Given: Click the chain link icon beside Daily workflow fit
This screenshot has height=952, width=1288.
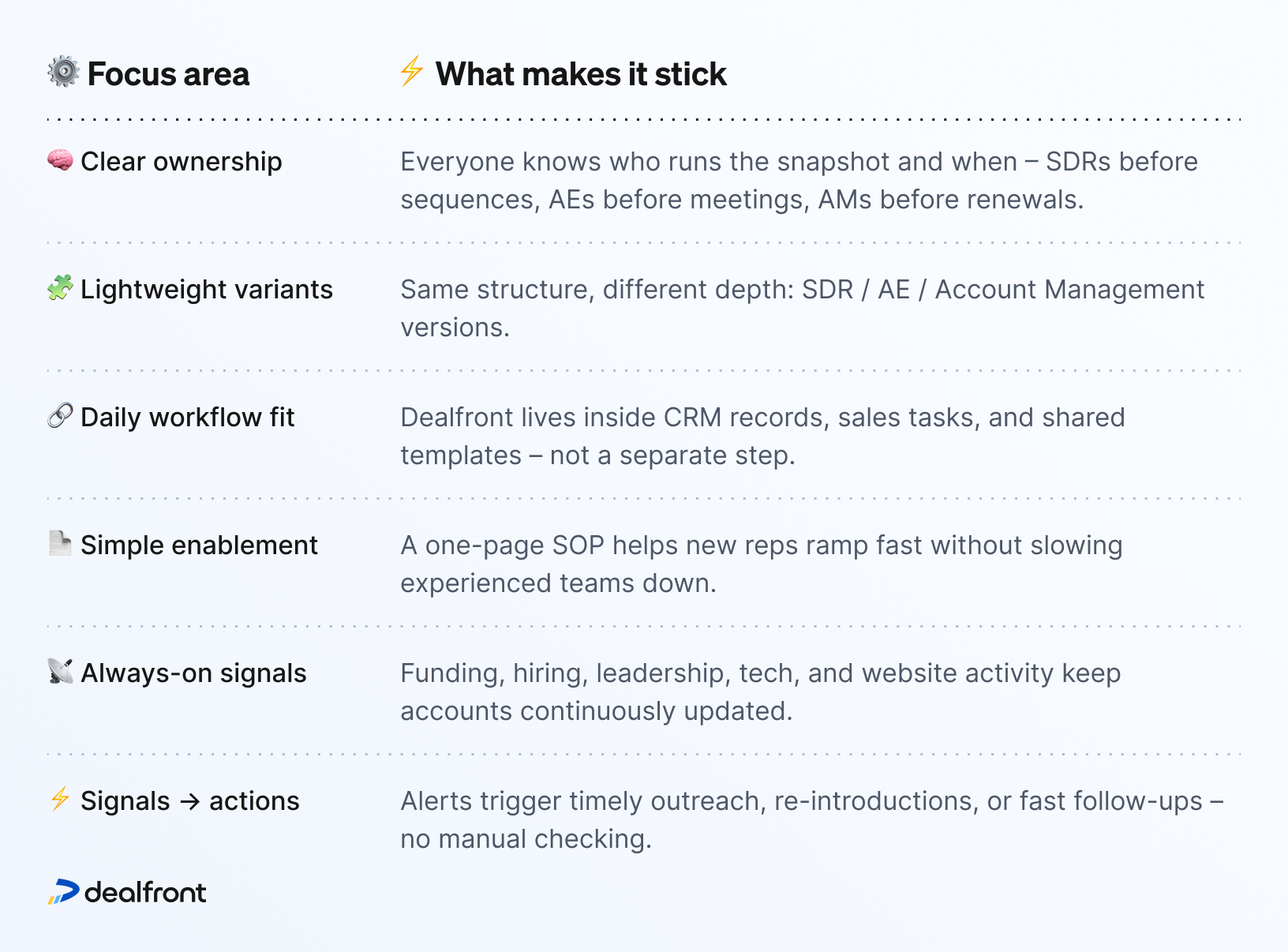Looking at the screenshot, I should (60, 416).
